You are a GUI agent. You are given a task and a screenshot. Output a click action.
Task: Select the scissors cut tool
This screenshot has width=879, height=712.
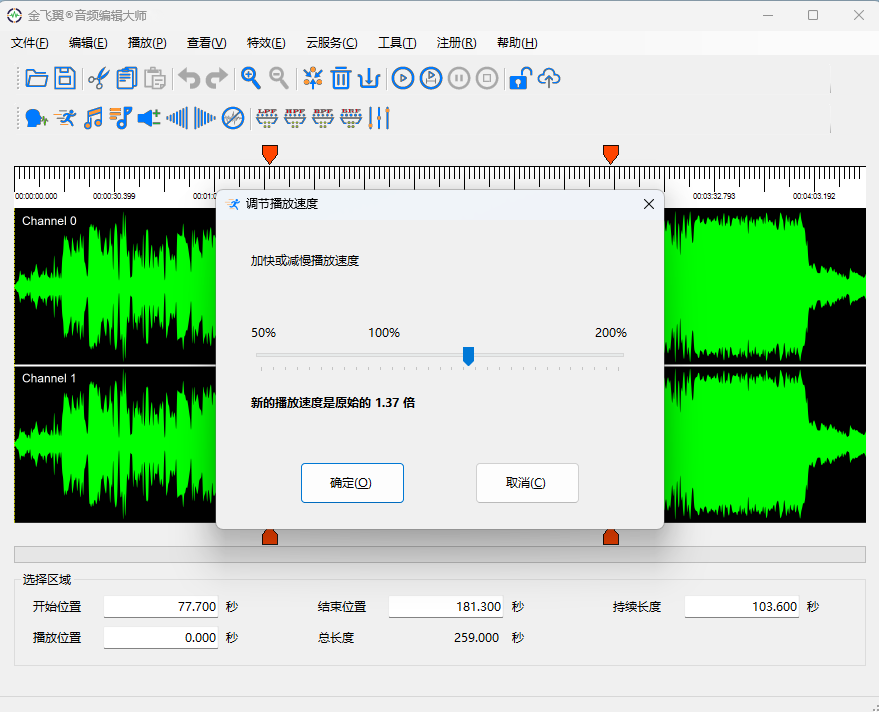pos(98,78)
